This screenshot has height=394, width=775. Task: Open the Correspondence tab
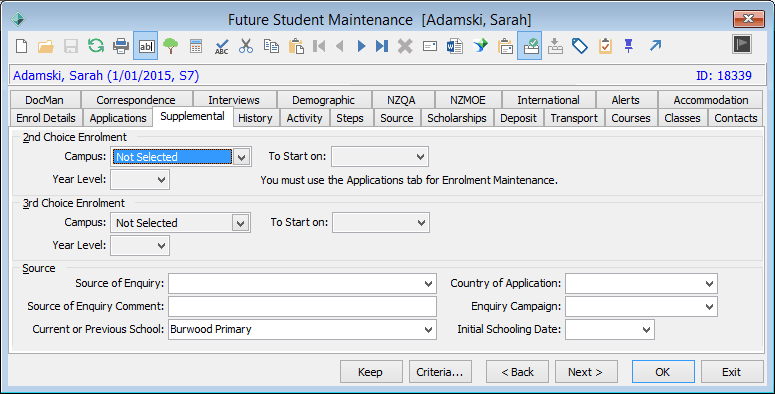click(136, 100)
